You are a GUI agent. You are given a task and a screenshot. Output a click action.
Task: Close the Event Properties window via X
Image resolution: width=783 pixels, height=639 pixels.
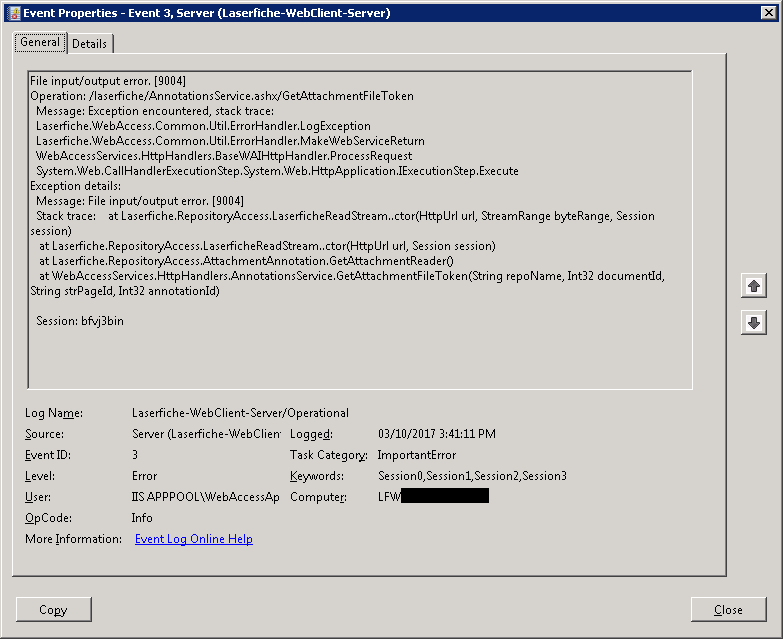pyautogui.click(x=769, y=13)
